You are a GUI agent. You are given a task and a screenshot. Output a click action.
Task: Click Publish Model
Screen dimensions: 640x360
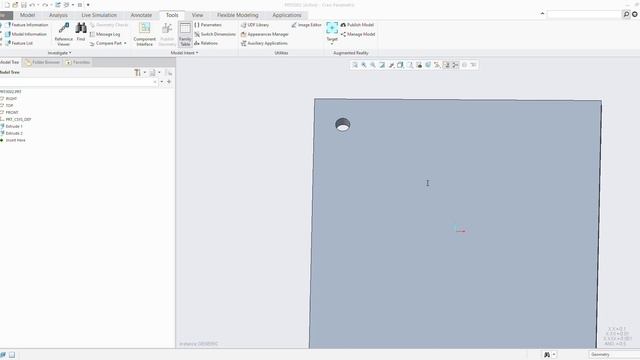pos(357,25)
